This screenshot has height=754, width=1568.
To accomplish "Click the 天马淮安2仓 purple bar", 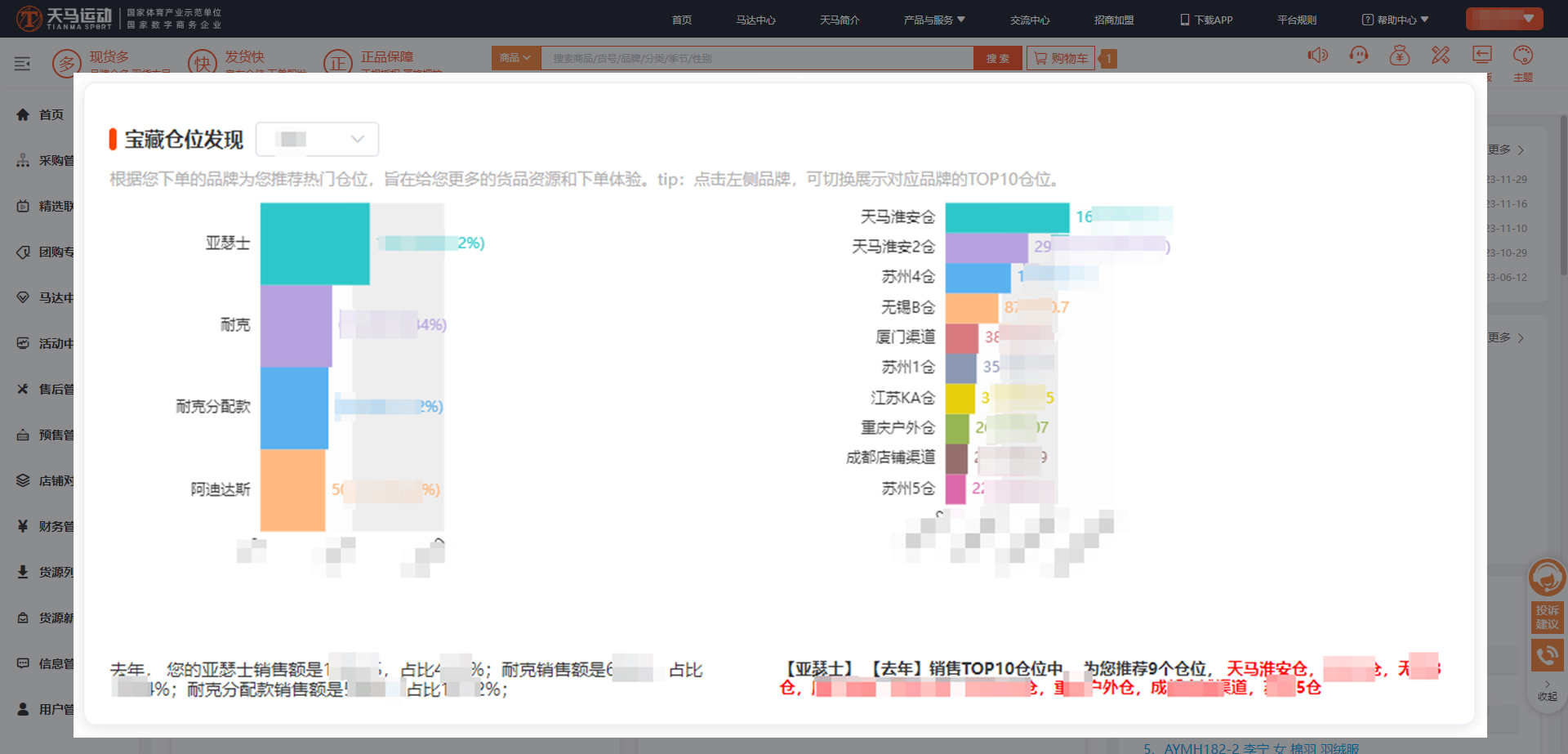I will click(987, 247).
